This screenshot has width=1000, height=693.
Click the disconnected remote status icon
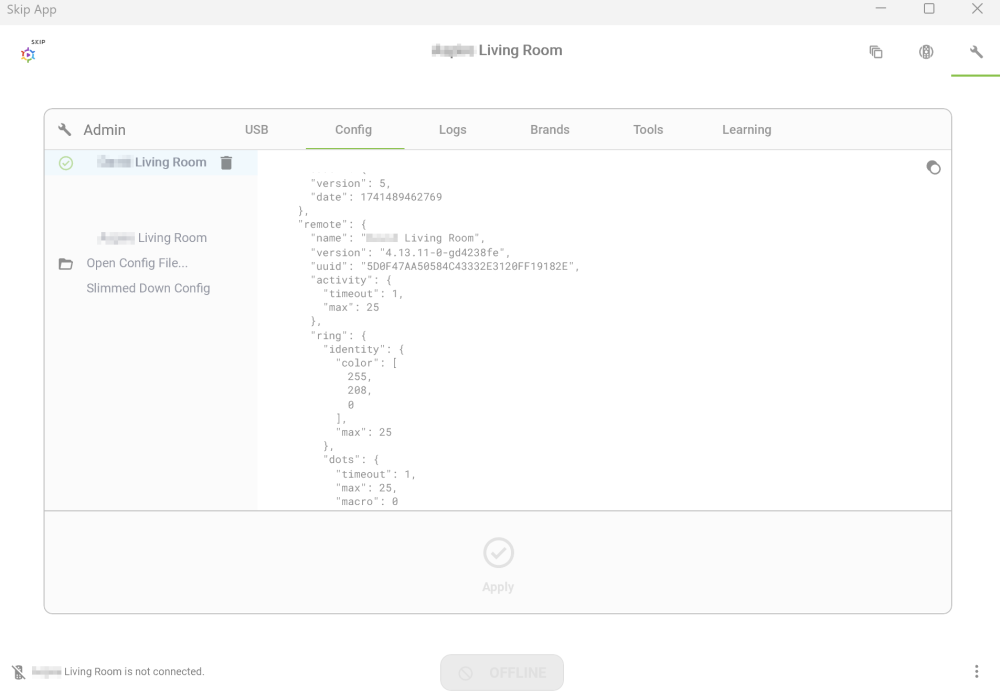click(18, 671)
